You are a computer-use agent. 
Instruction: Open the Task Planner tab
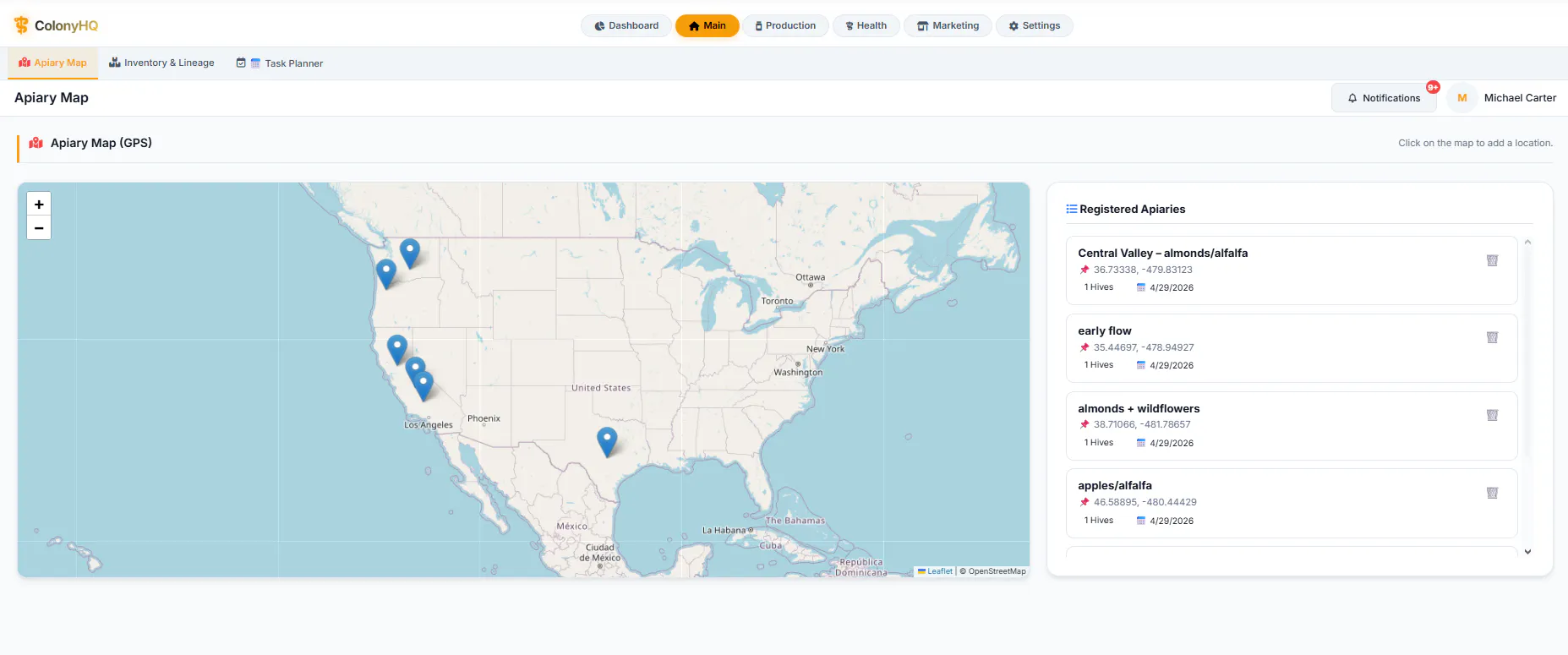[280, 63]
